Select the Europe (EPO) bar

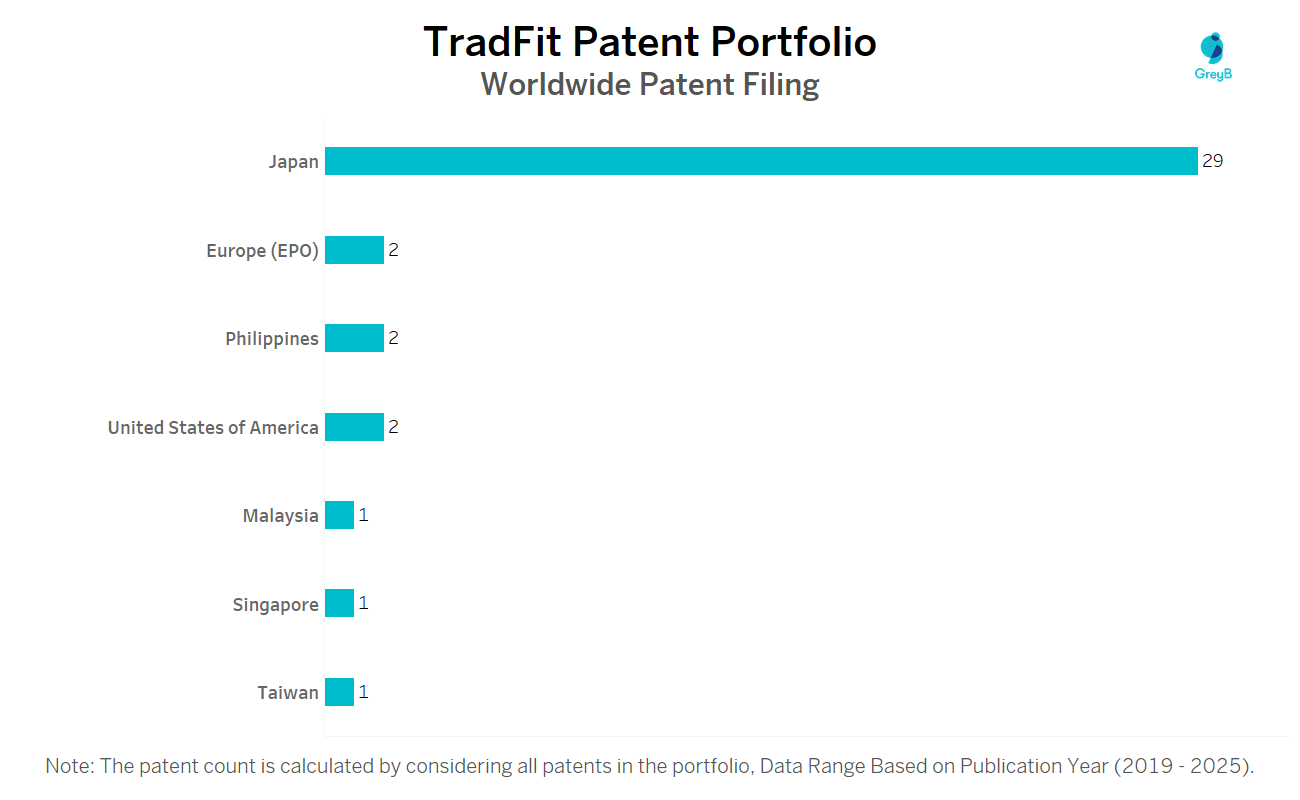(354, 250)
